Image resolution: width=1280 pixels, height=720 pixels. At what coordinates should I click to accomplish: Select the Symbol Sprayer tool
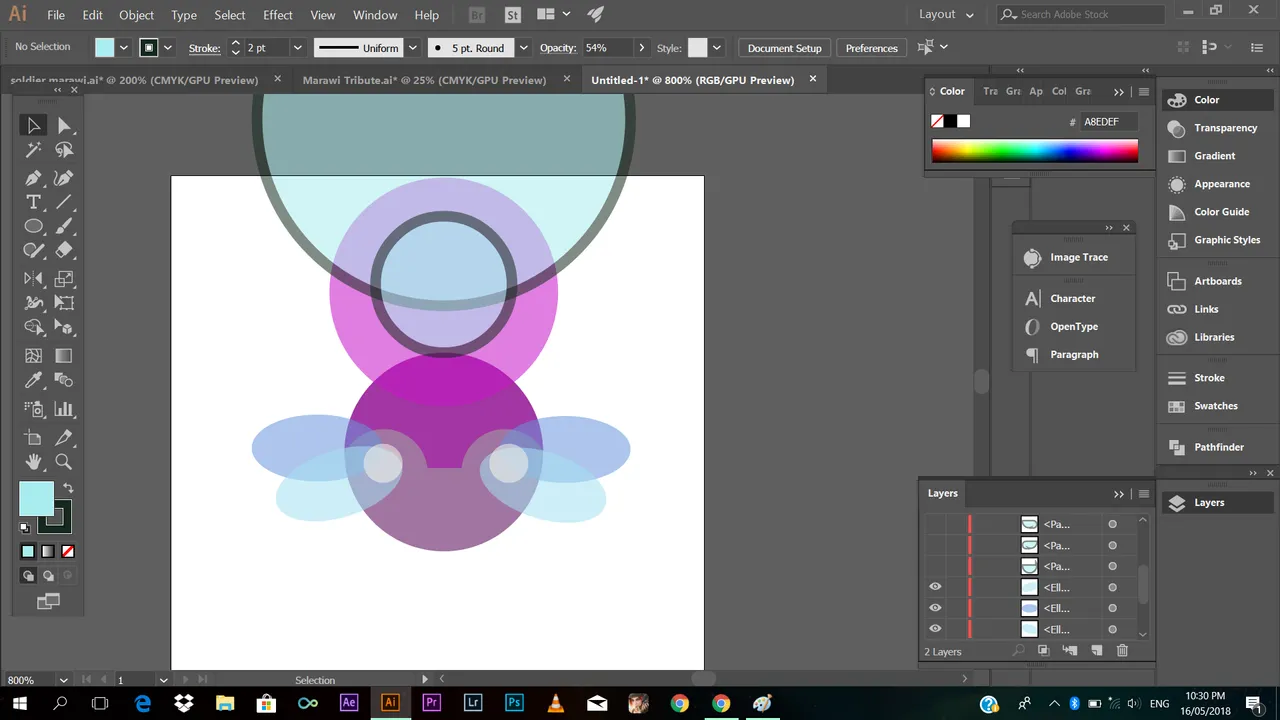33,409
